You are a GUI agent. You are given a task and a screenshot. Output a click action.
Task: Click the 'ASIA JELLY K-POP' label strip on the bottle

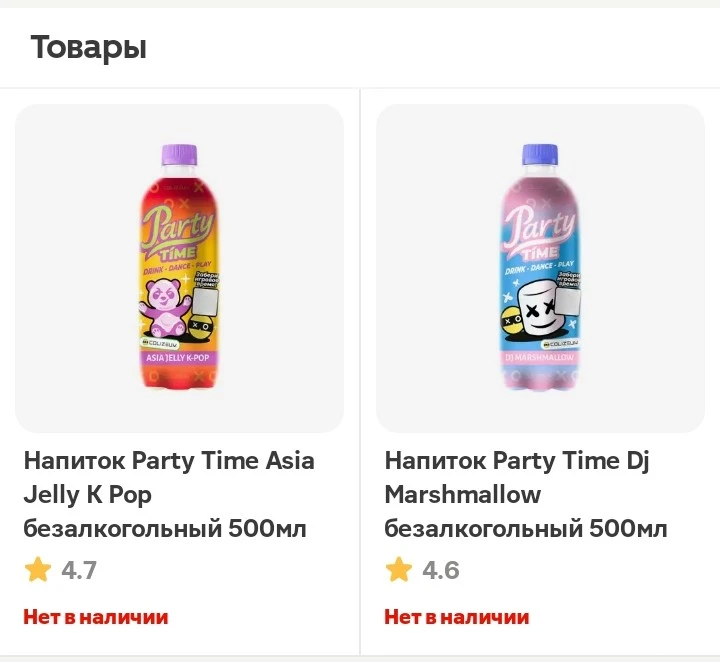point(178,358)
